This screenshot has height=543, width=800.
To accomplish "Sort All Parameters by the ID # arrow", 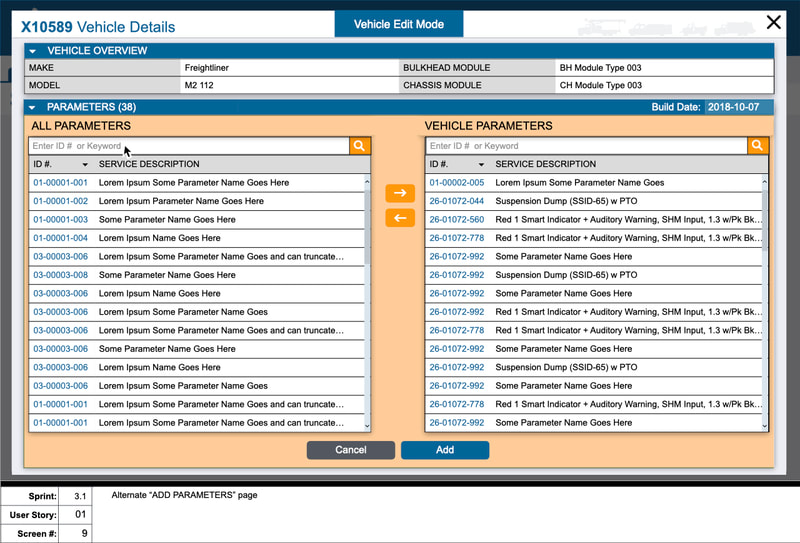I will tap(85, 164).
